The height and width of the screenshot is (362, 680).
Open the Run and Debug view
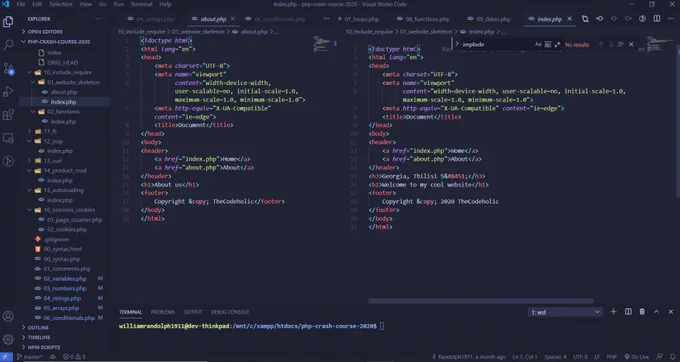[8, 91]
